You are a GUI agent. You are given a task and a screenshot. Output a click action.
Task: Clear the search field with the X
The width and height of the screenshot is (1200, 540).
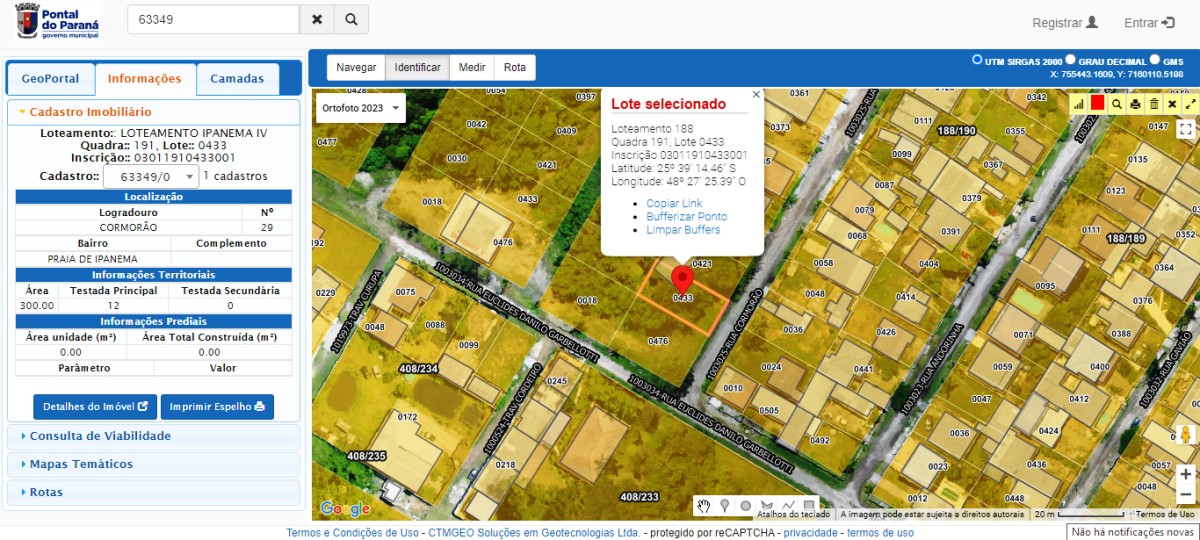click(x=317, y=19)
